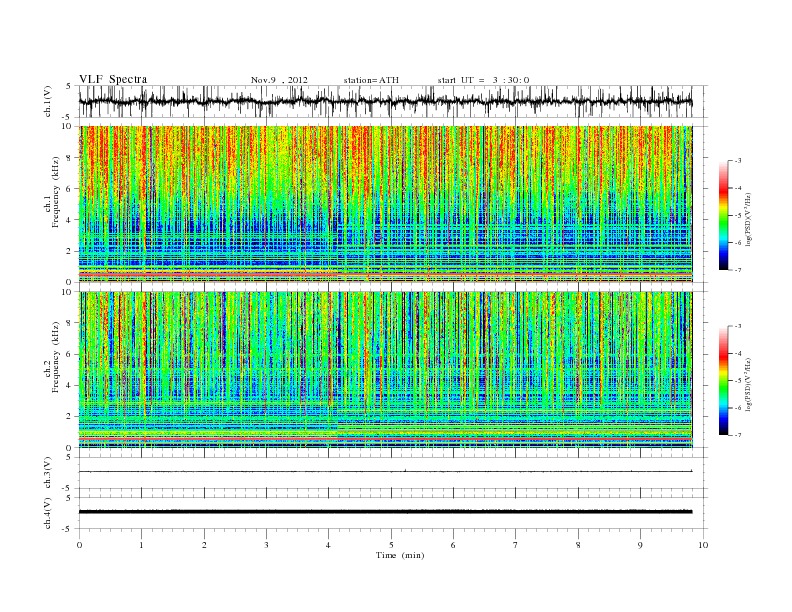The image size is (792, 612).
Task: Click the "ch.3(V)" axis label
Action: (48, 473)
